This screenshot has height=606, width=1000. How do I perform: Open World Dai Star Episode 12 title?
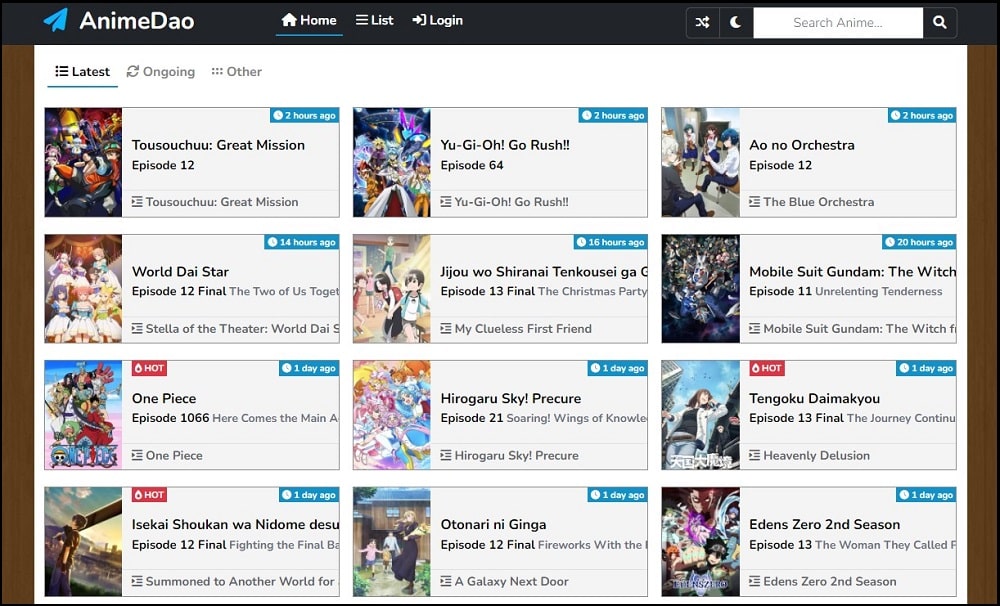click(x=180, y=272)
